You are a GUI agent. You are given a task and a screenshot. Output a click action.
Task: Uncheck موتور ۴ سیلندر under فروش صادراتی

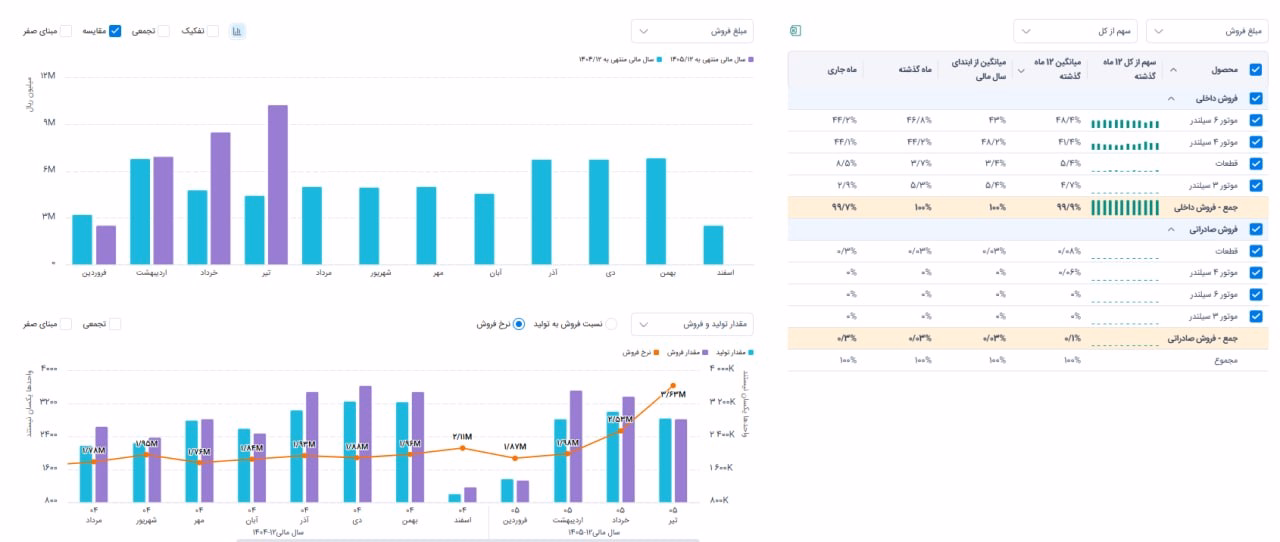pyautogui.click(x=1256, y=273)
